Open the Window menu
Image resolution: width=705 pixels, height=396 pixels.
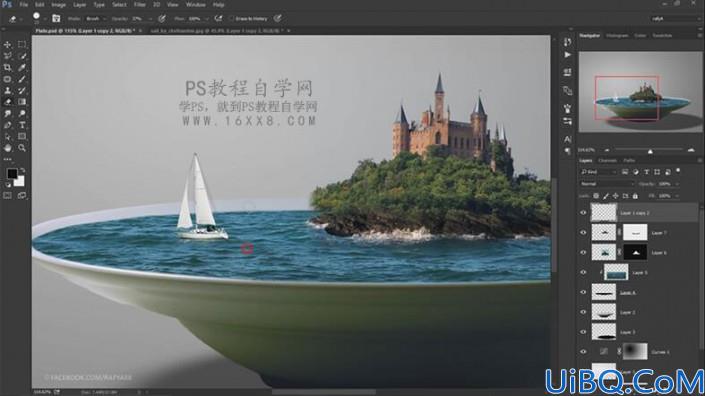pyautogui.click(x=196, y=4)
